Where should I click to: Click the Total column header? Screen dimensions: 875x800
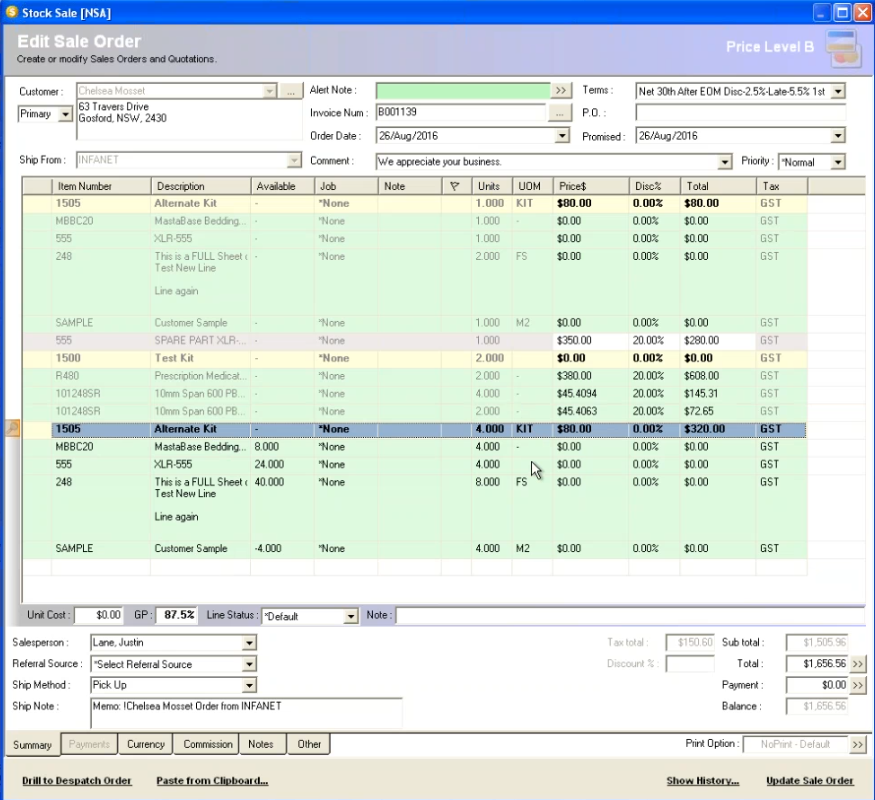click(718, 186)
